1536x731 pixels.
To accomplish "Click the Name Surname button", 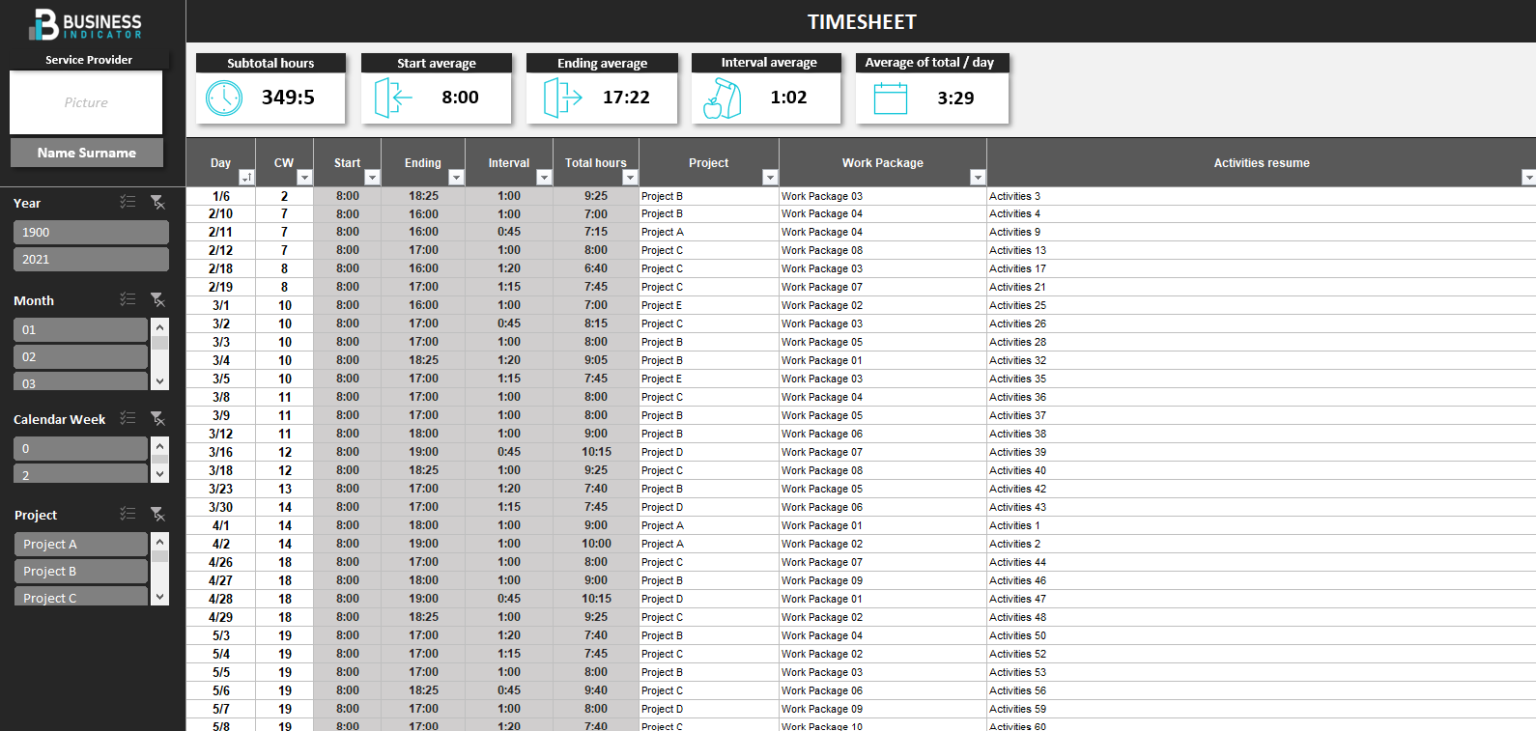I will [x=86, y=152].
